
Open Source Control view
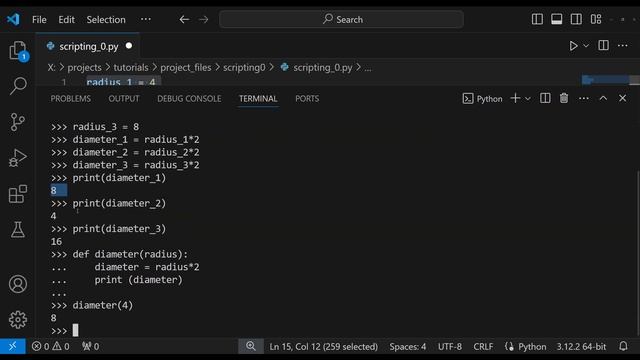18,122
